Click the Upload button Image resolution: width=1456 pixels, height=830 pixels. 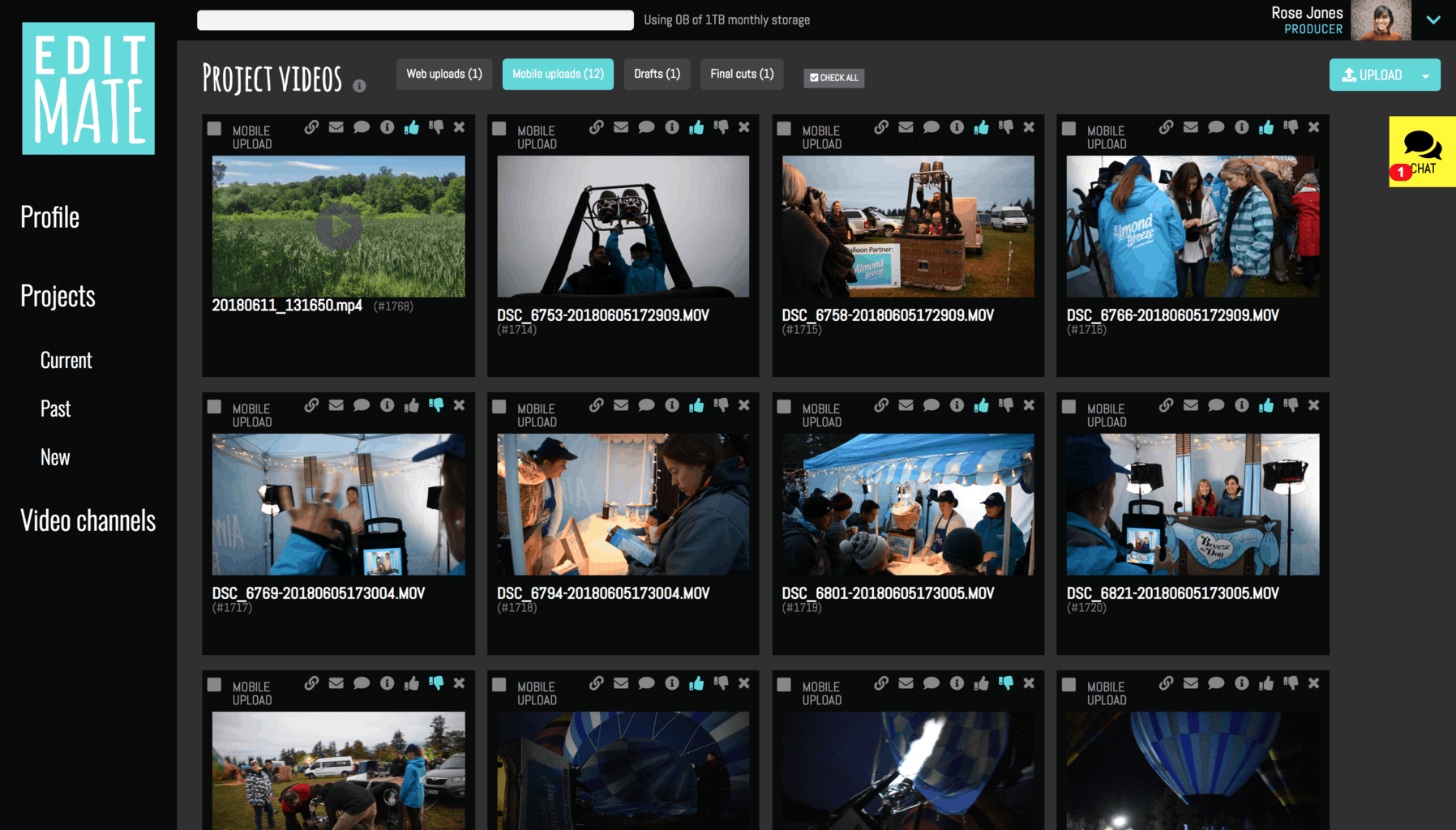(x=1372, y=75)
